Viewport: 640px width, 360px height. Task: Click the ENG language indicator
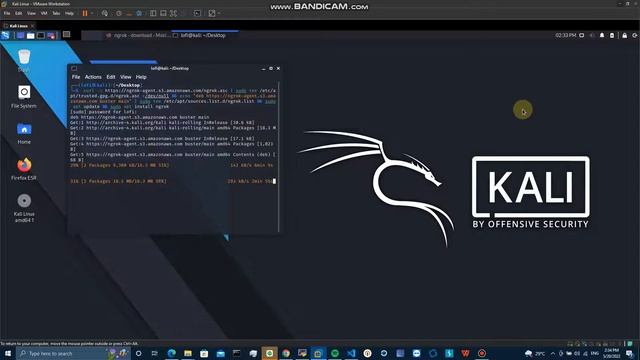(x=595, y=353)
